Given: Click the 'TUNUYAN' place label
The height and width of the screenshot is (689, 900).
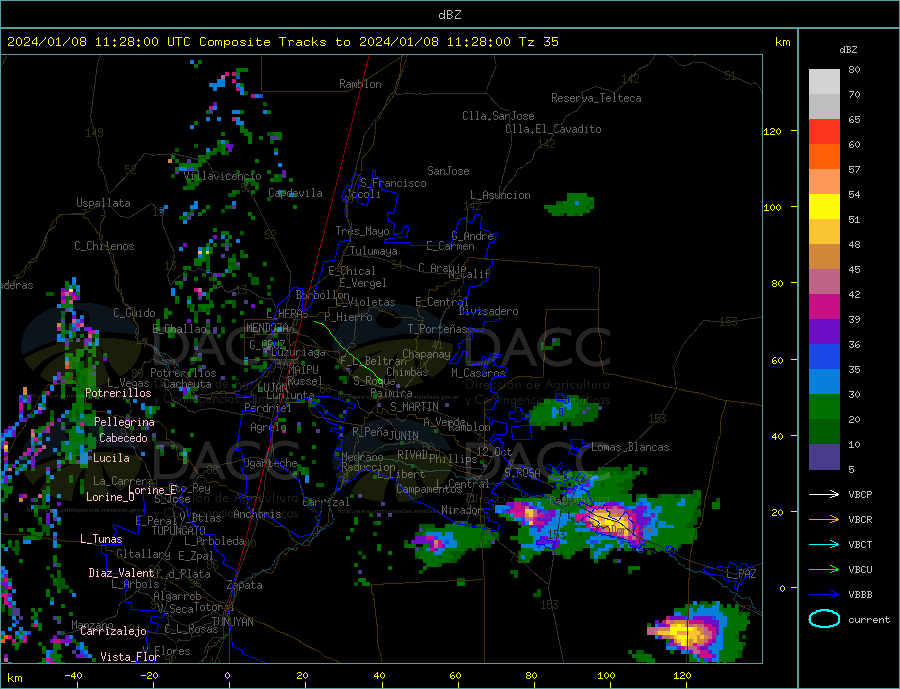Looking at the screenshot, I should [233, 622].
